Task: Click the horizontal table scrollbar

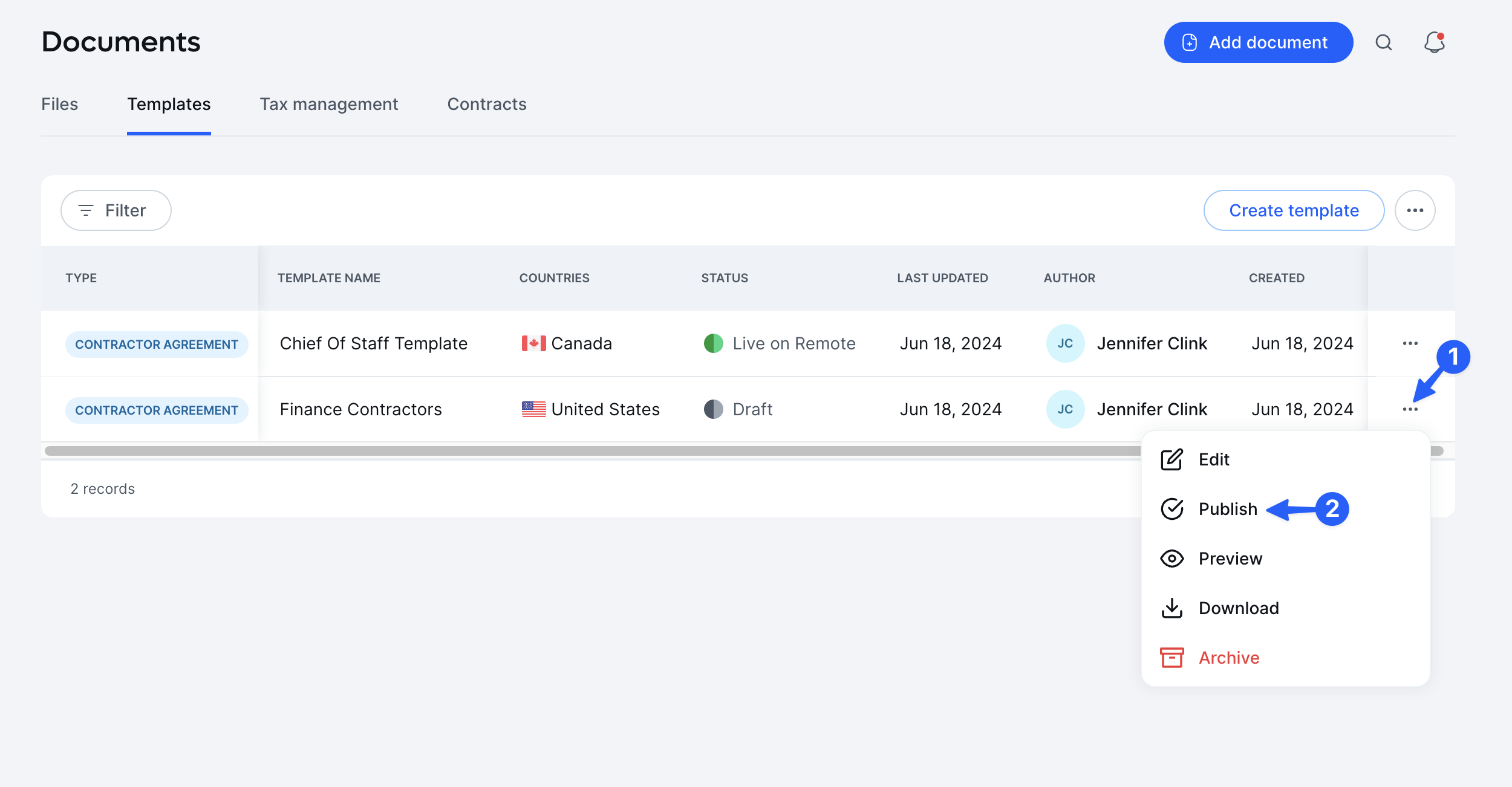Action: click(x=744, y=451)
